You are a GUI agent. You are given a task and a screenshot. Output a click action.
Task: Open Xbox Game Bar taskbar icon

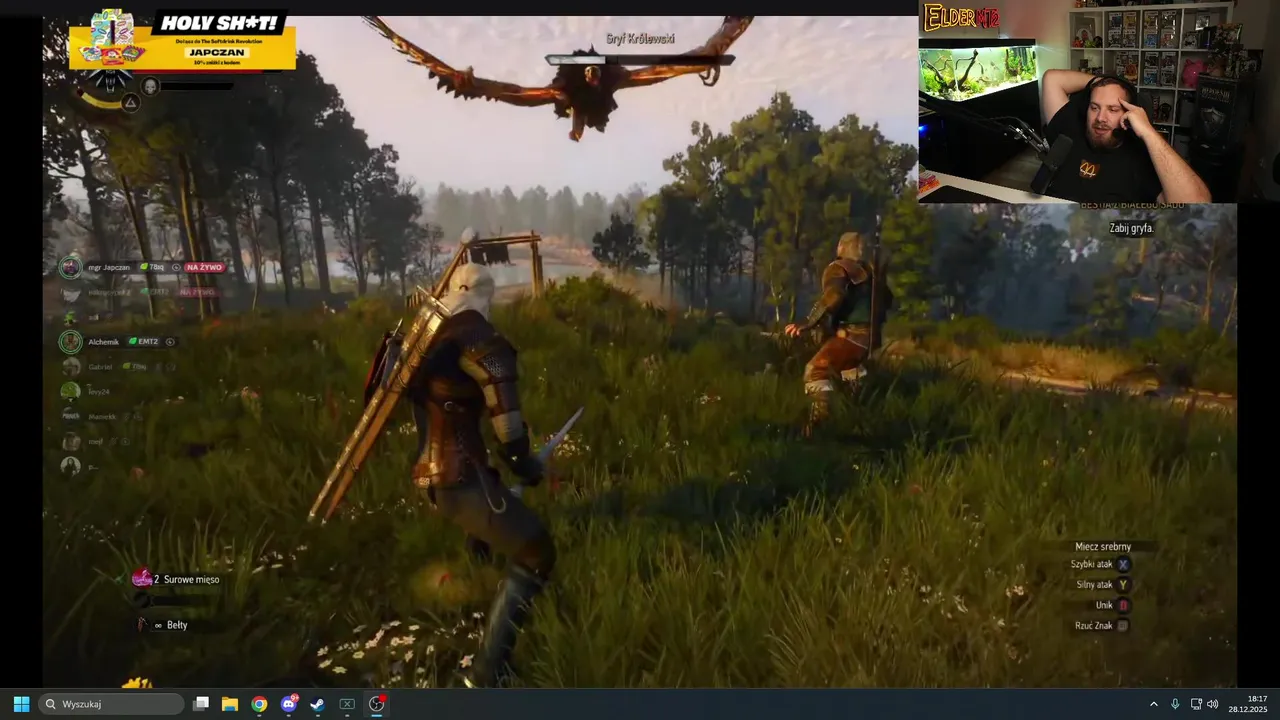pyautogui.click(x=347, y=704)
